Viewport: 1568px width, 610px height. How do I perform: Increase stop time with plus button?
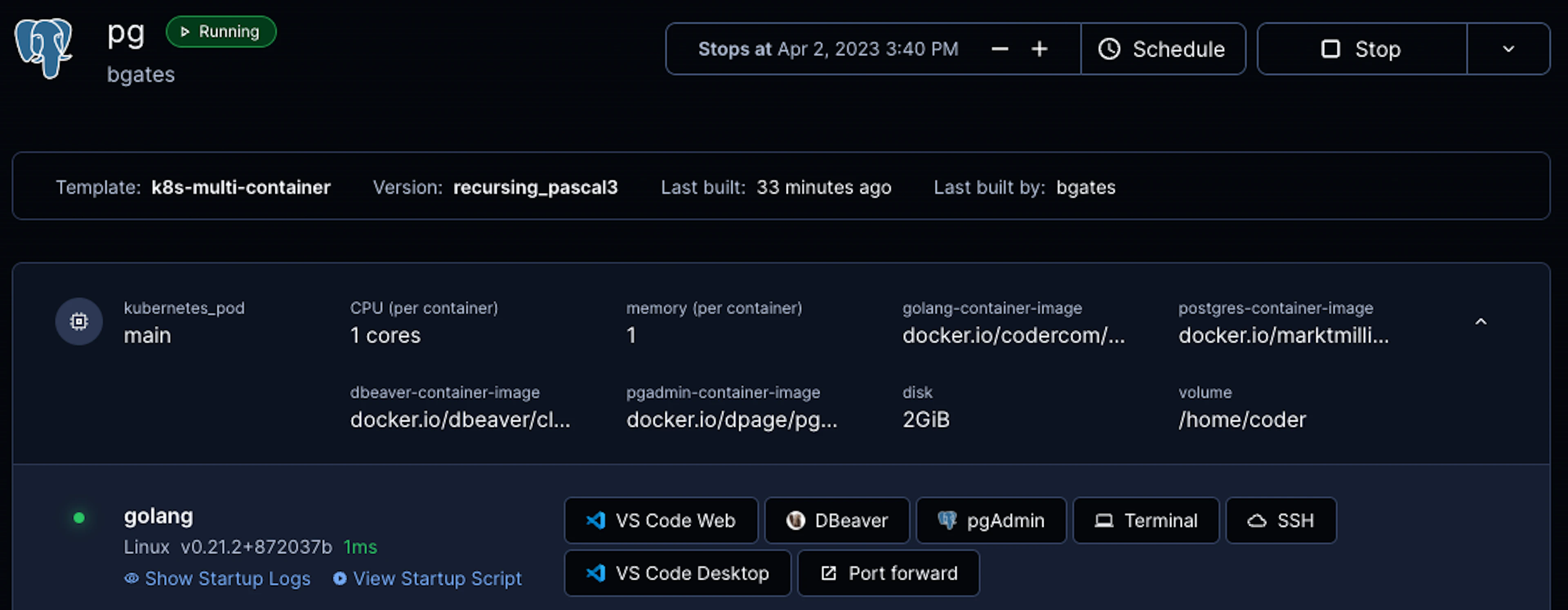1040,49
